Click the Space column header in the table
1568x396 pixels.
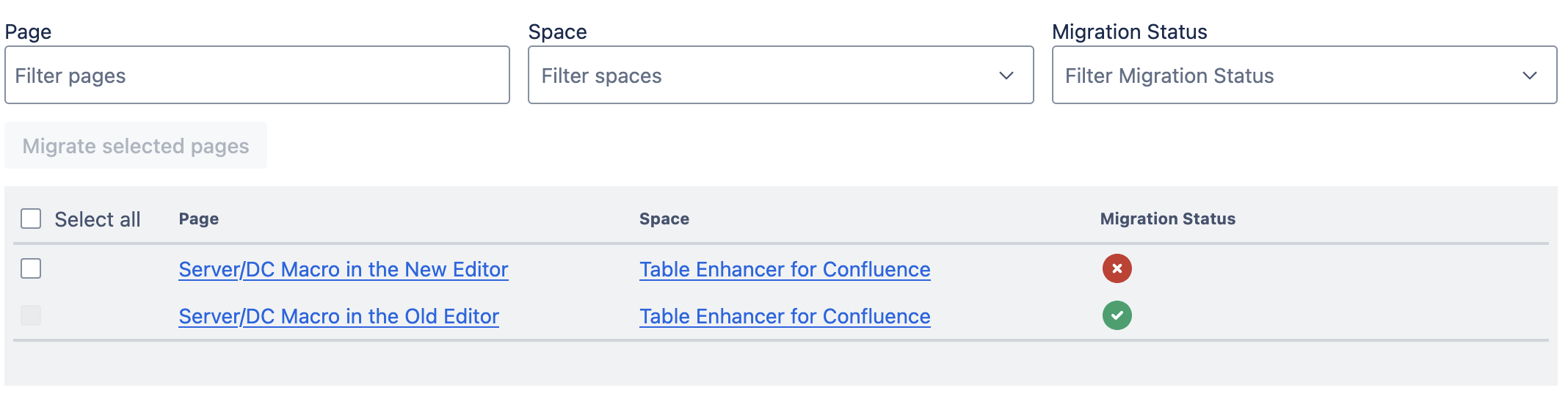click(x=664, y=219)
